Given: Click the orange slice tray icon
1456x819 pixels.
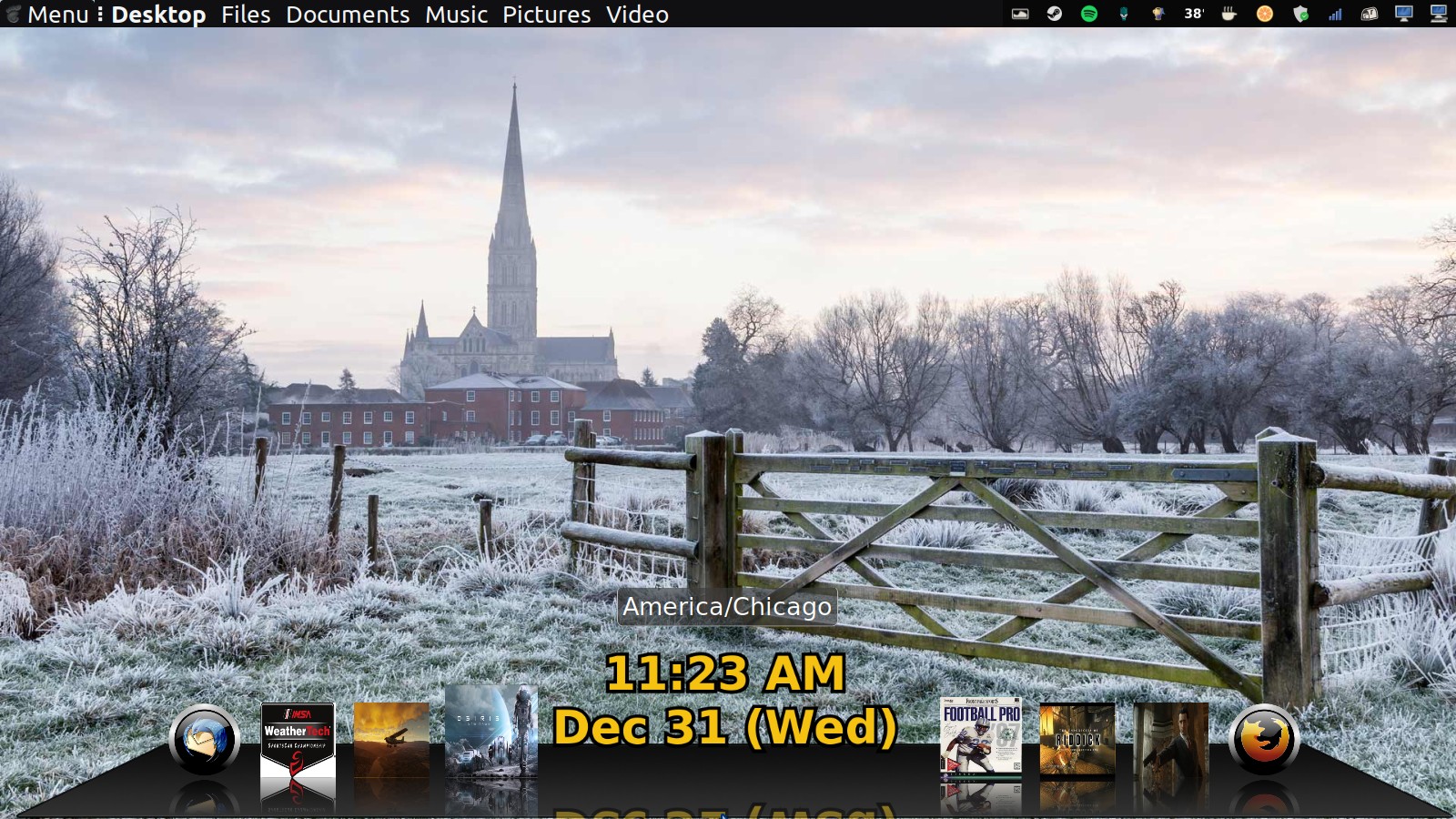Looking at the screenshot, I should [1264, 14].
